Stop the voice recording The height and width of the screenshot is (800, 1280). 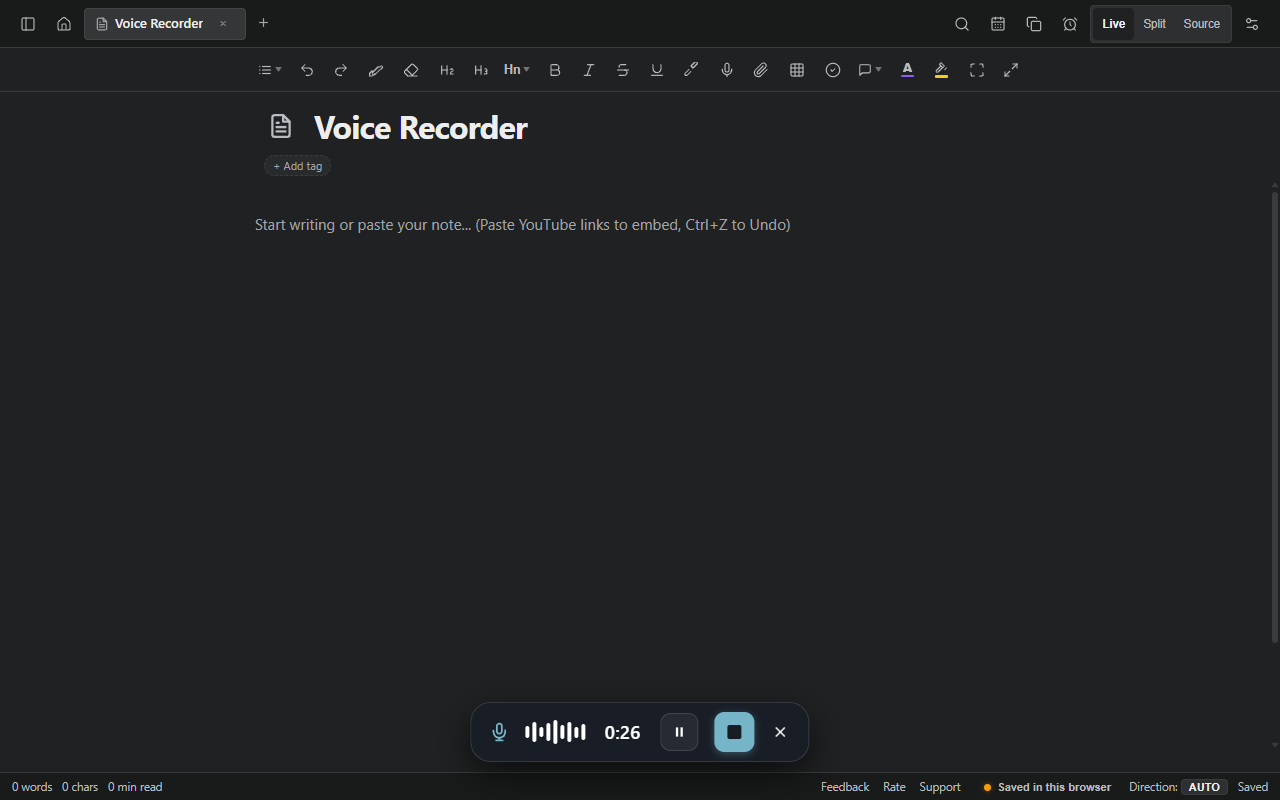[734, 732]
